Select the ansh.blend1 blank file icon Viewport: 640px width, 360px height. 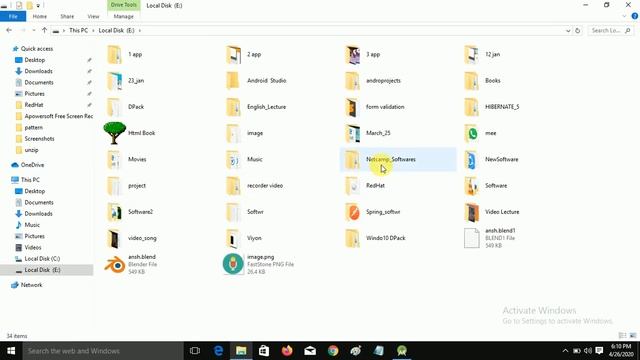coord(471,238)
